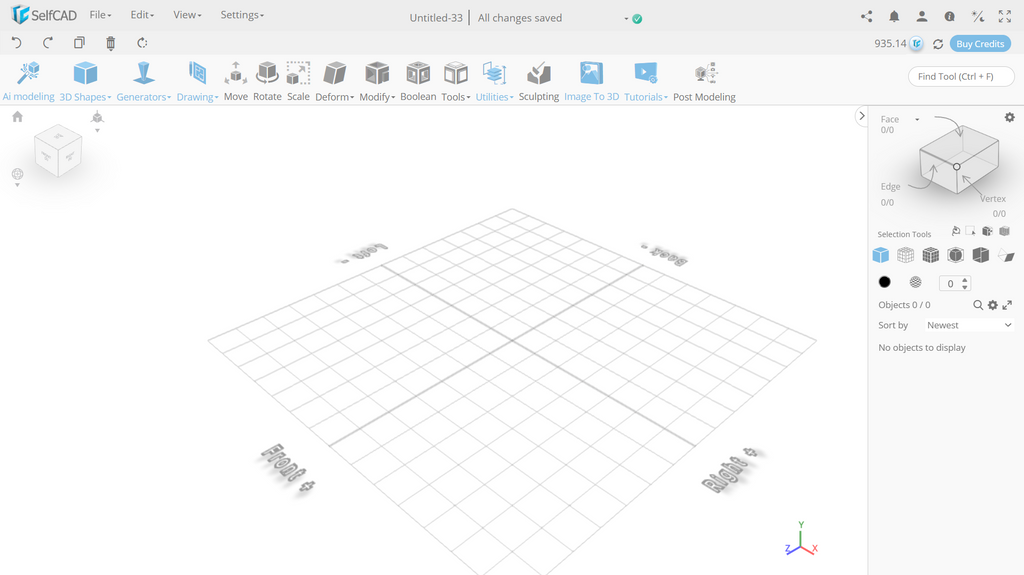This screenshot has width=1024, height=575.
Task: Open the user account icon
Action: (921, 16)
